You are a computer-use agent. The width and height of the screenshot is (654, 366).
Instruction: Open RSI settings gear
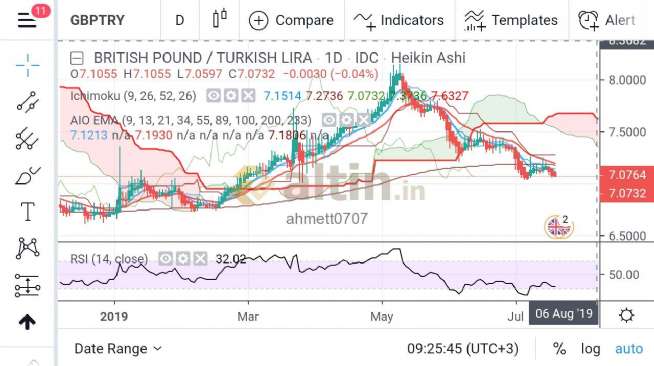183,259
